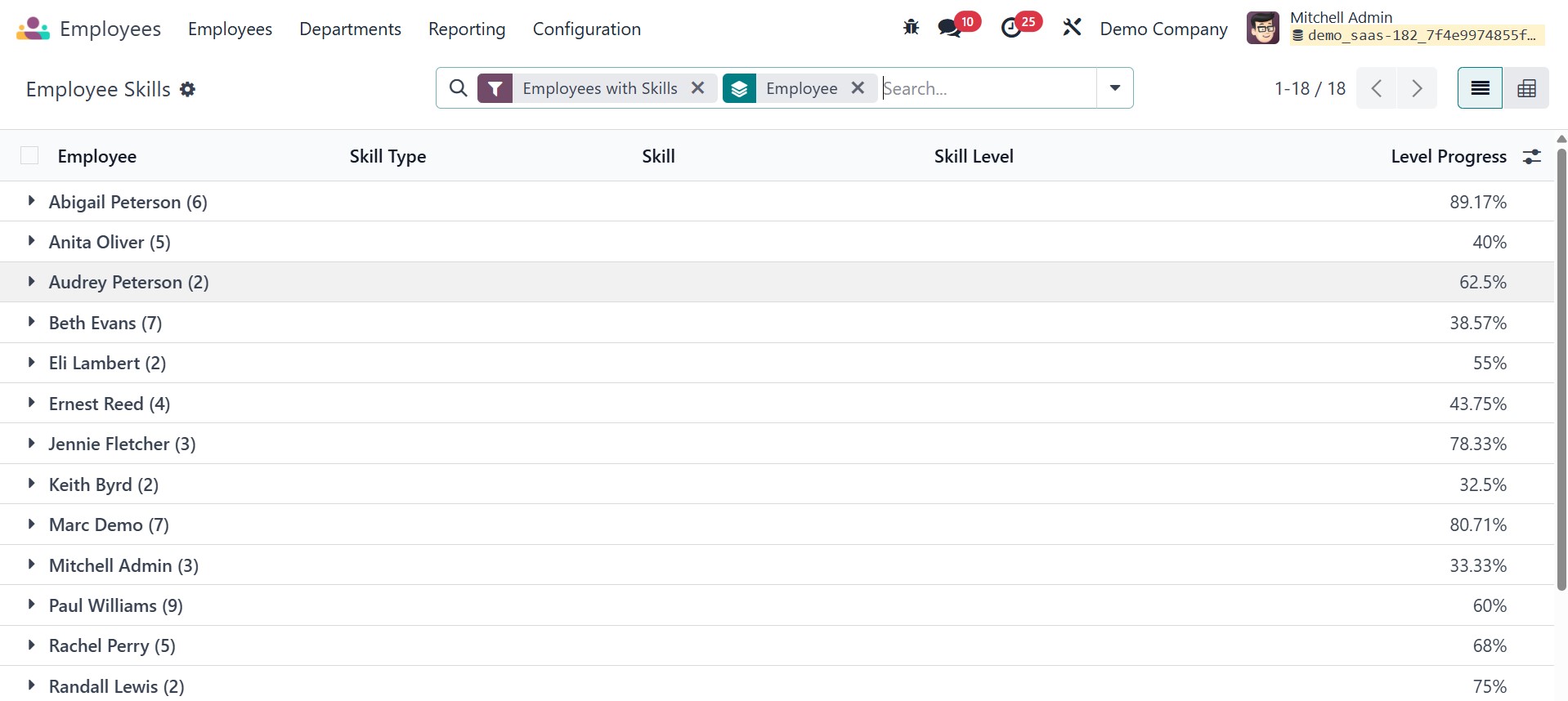Expand the Abigail Peterson group
Viewport: 1568px width, 701px height.
click(x=31, y=201)
